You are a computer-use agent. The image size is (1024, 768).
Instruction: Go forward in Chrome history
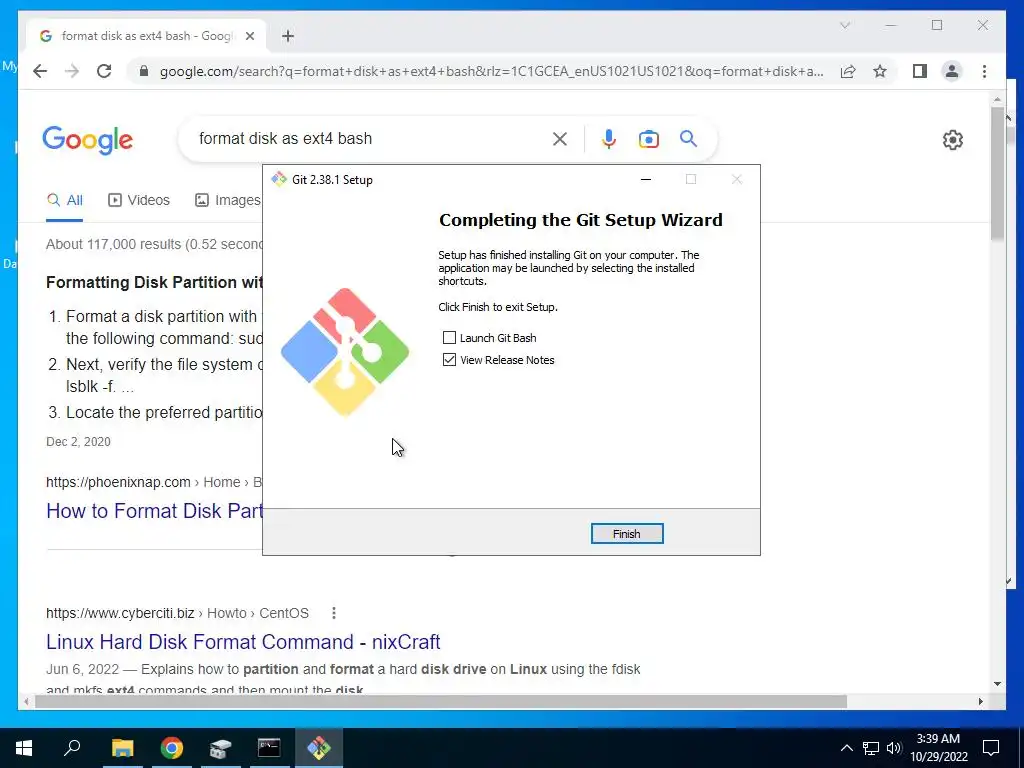tap(72, 71)
